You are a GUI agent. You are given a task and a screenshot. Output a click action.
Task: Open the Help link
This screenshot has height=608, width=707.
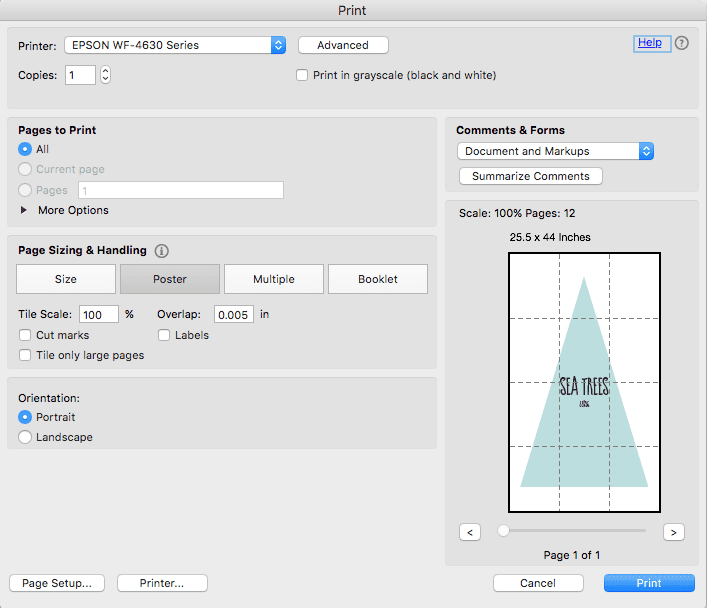pos(649,43)
